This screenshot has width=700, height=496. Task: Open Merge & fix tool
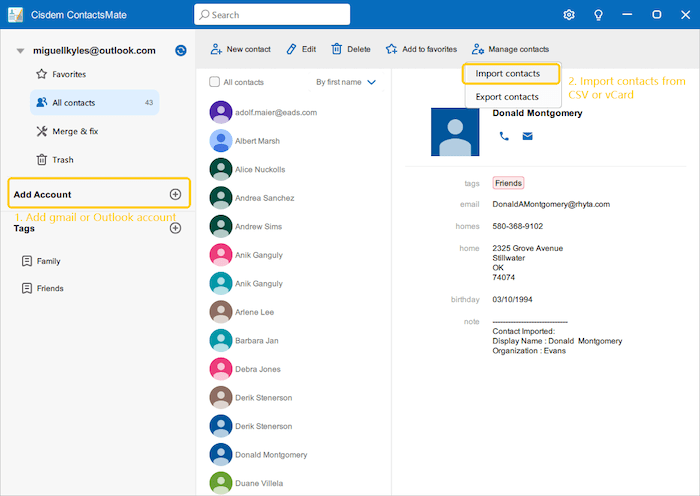pos(68,131)
